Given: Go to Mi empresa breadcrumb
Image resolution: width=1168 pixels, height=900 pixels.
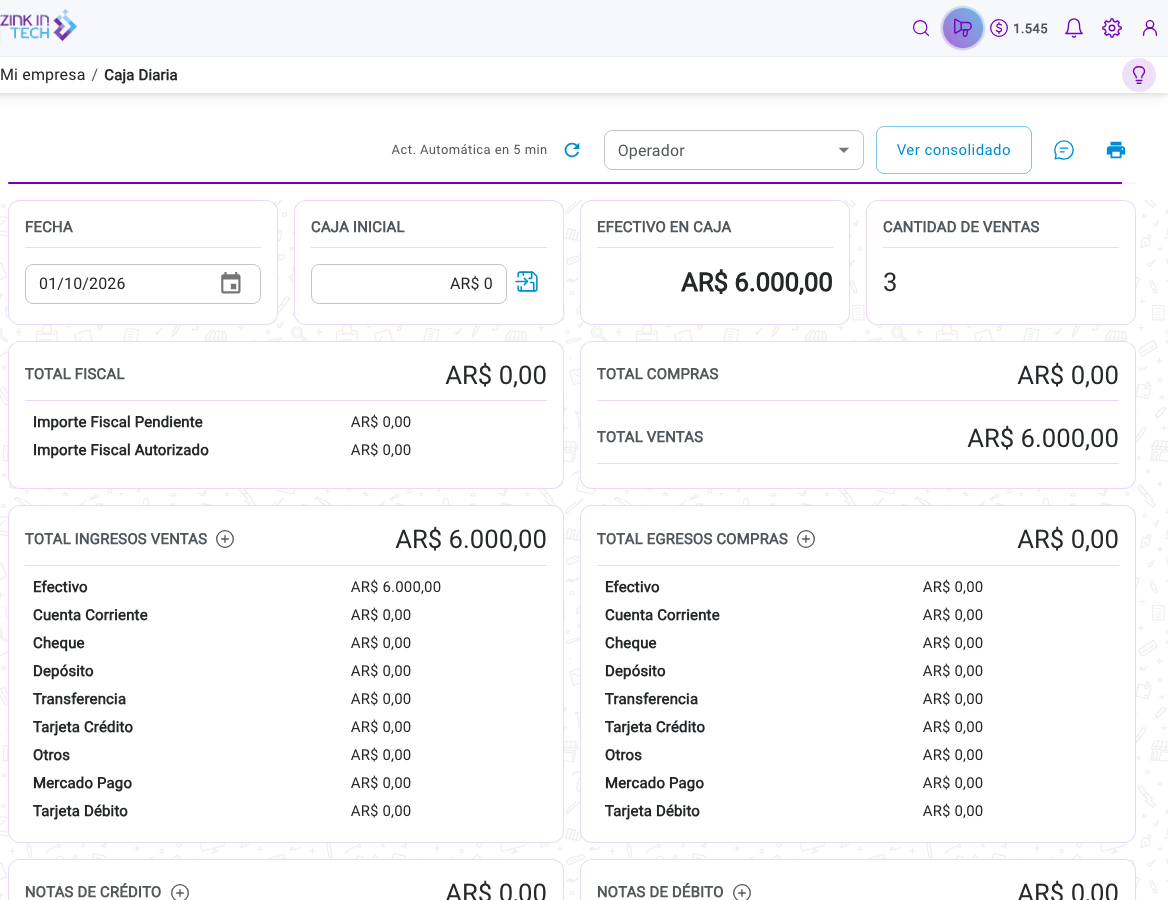Looking at the screenshot, I should [x=42, y=75].
